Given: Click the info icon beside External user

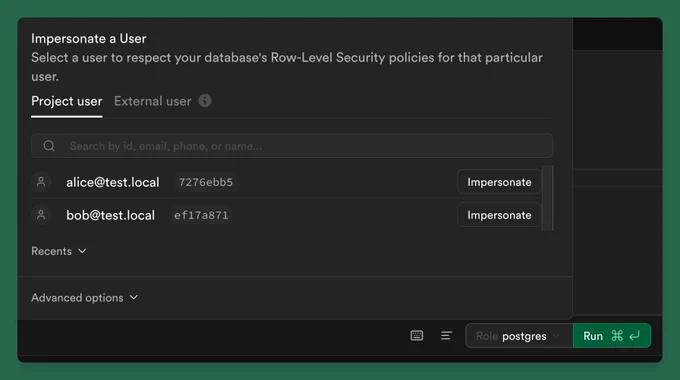Looking at the screenshot, I should click(x=205, y=101).
